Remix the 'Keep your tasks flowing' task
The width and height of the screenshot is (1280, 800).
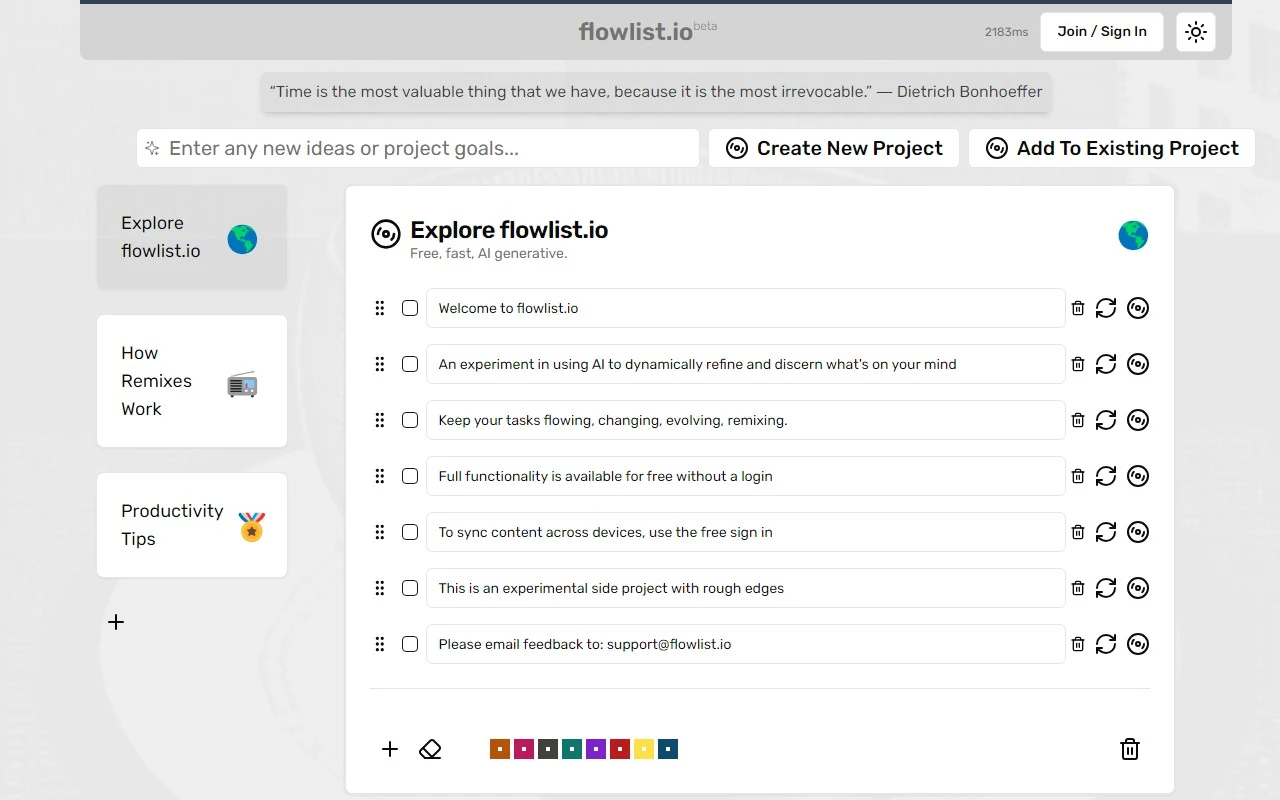(x=1138, y=420)
